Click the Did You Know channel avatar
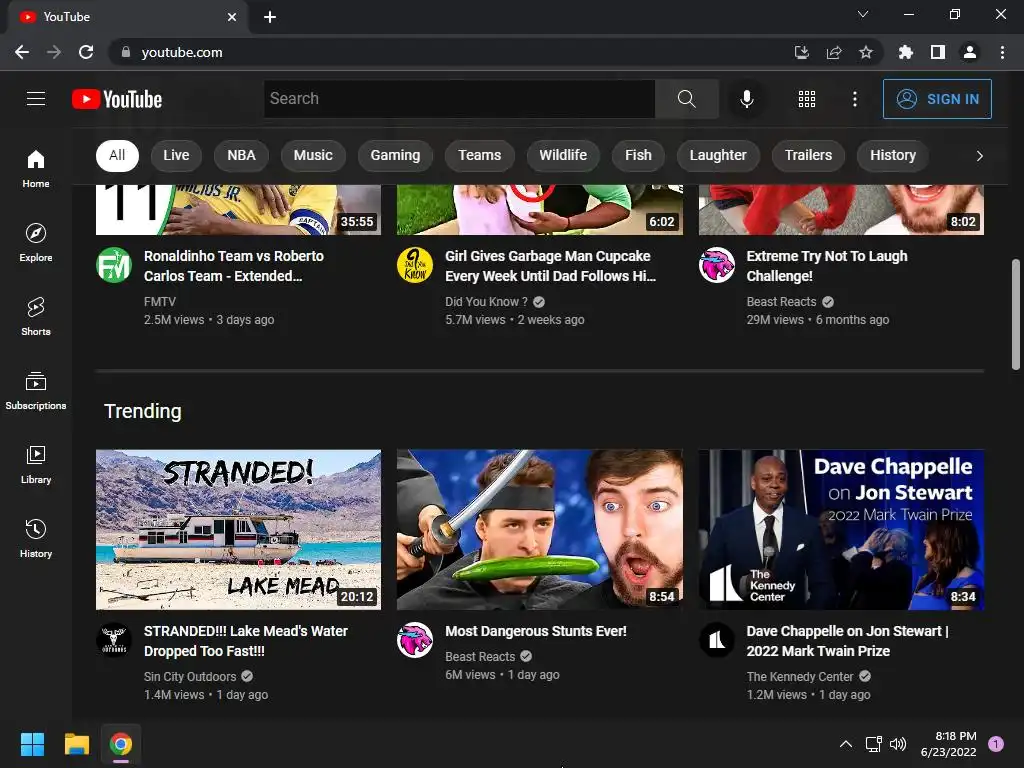Image resolution: width=1024 pixels, height=768 pixels. tap(415, 264)
